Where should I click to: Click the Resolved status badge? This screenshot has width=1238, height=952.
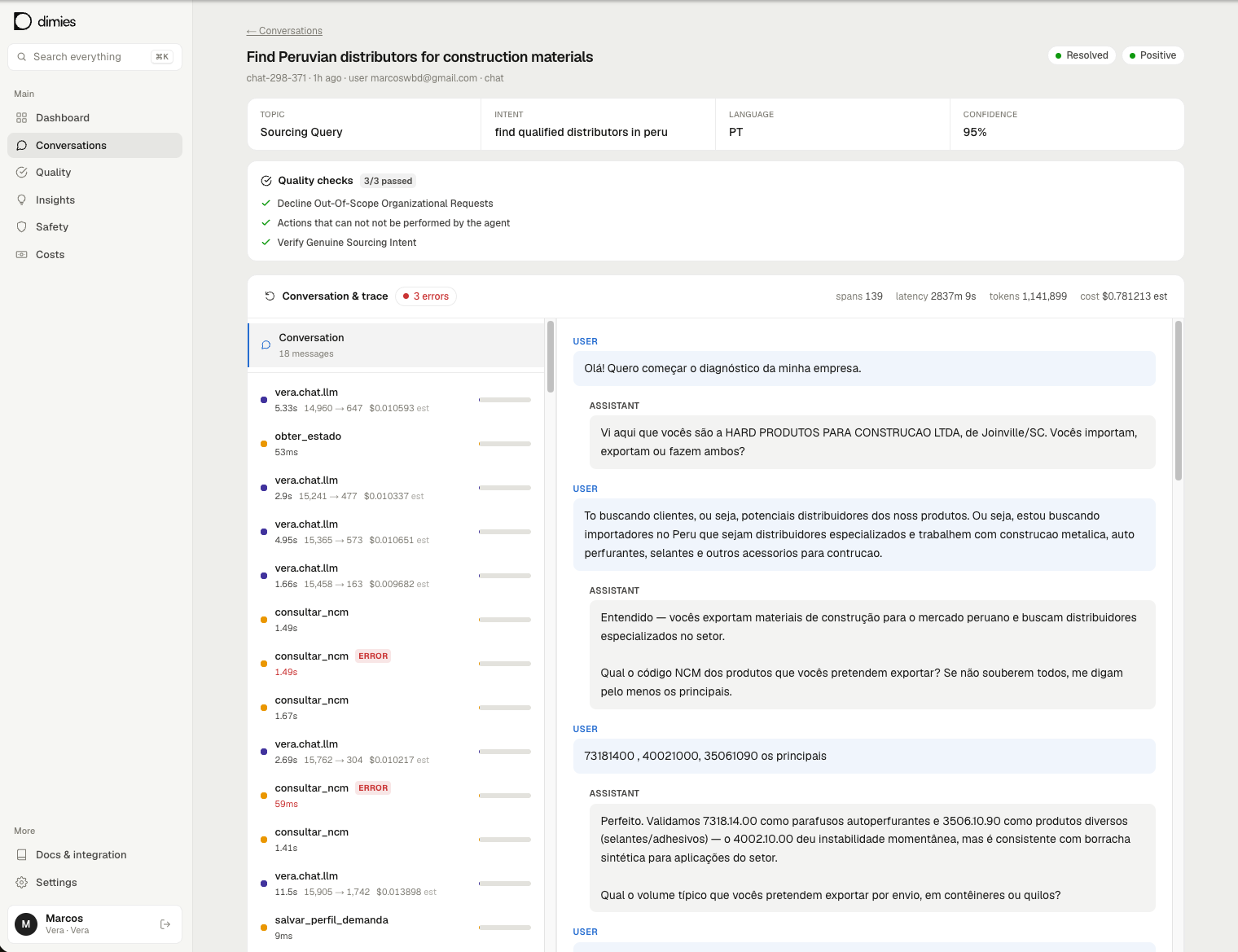(1082, 55)
